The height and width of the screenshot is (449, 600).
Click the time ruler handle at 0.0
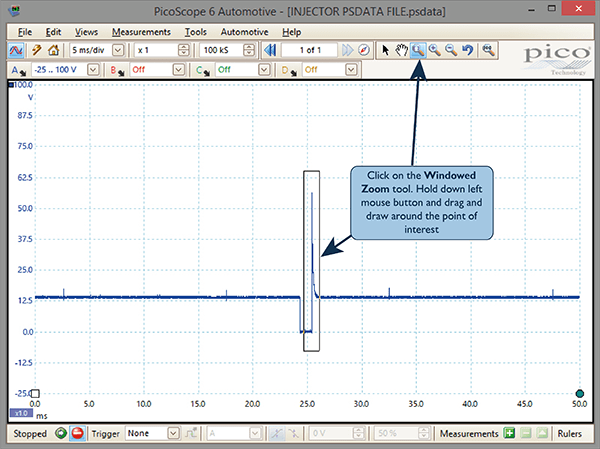coord(35,393)
